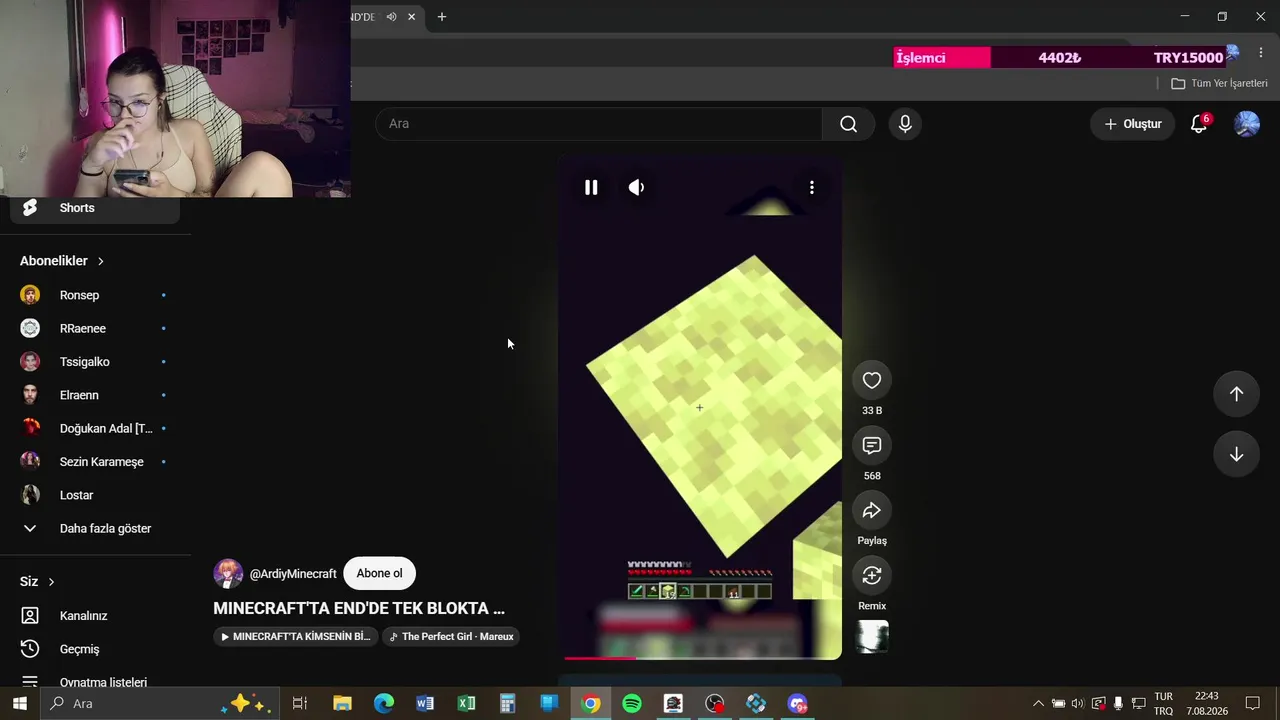Viewport: 1280px width, 720px height.
Task: Open Doğukan Adal channel subscription
Action: click(95, 428)
